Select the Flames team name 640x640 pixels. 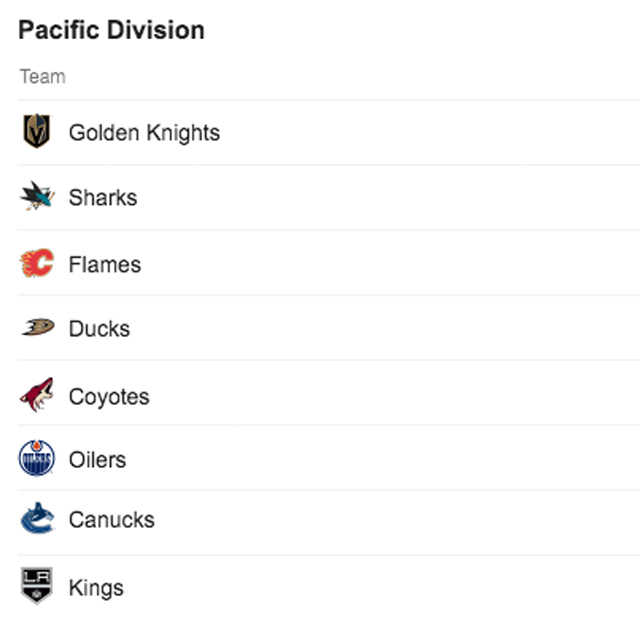click(104, 265)
